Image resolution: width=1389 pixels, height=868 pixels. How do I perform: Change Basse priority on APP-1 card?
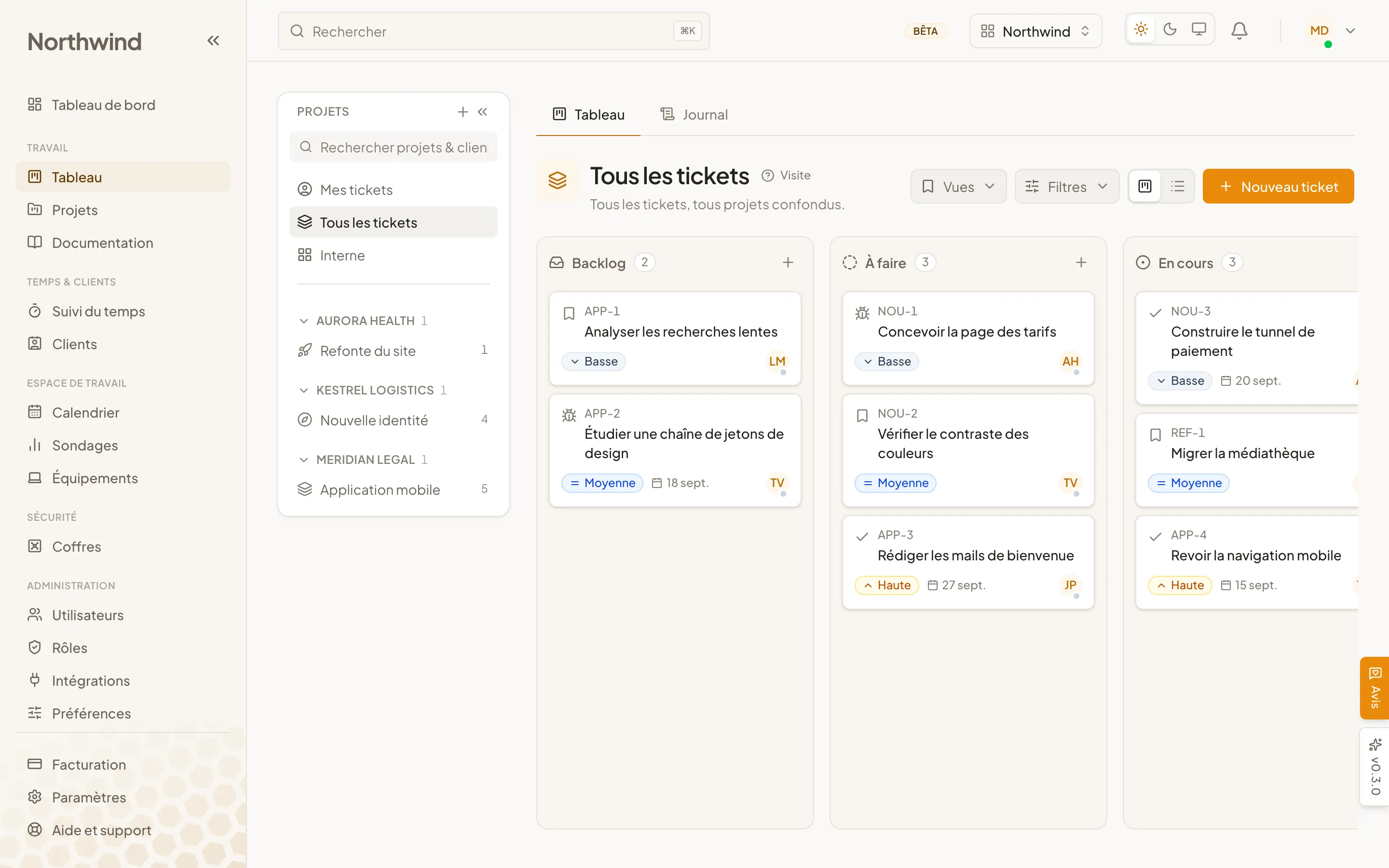(594, 361)
